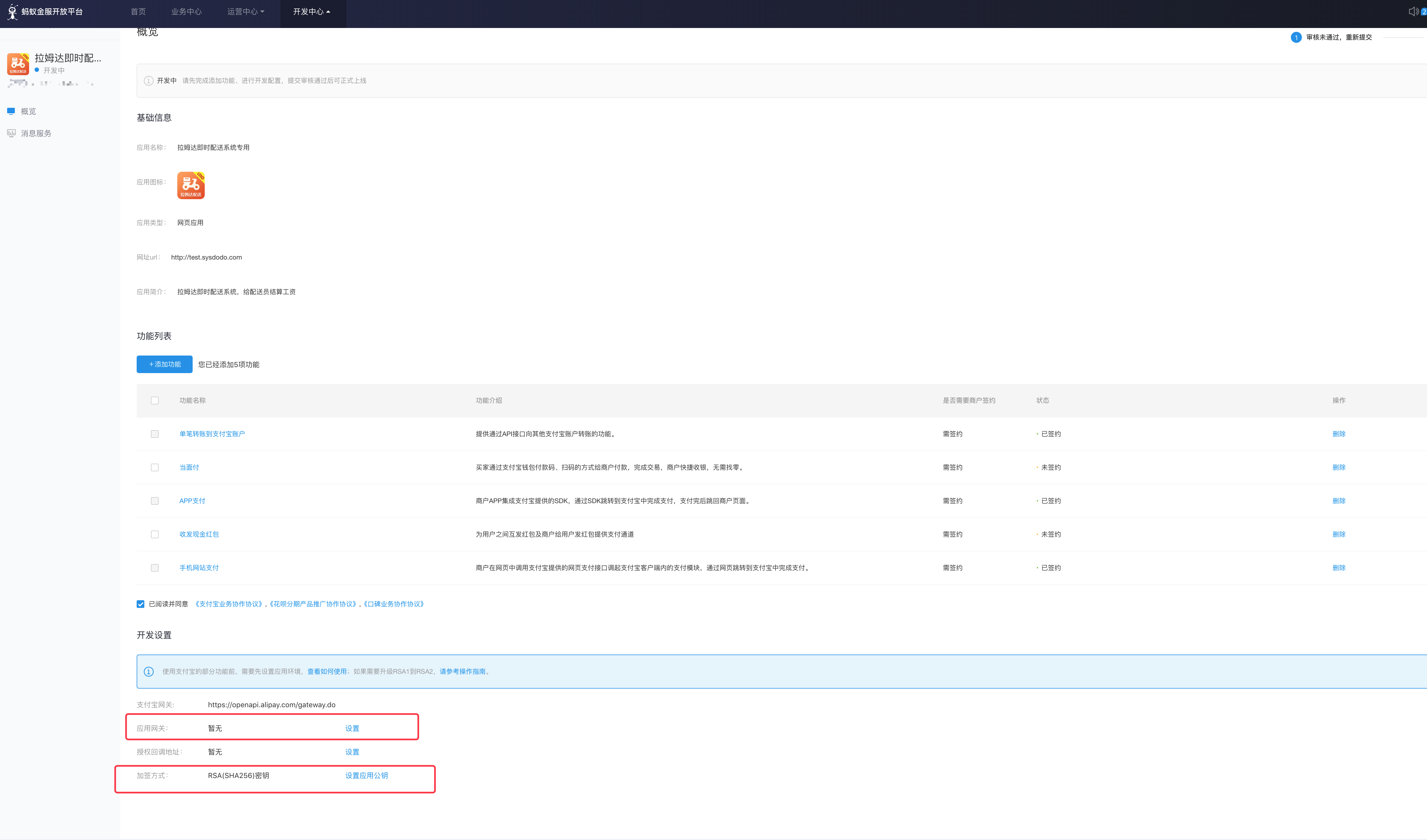Viewport: 1427px width, 840px height.
Task: Click the 设置应用公钥 link
Action: coord(366,776)
